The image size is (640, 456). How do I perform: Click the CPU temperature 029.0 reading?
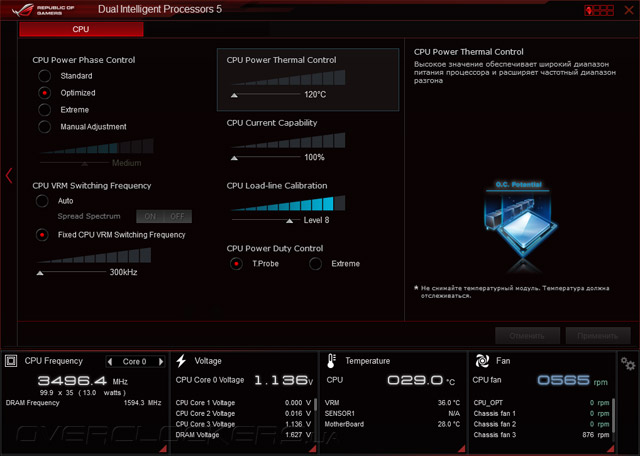[x=421, y=380]
